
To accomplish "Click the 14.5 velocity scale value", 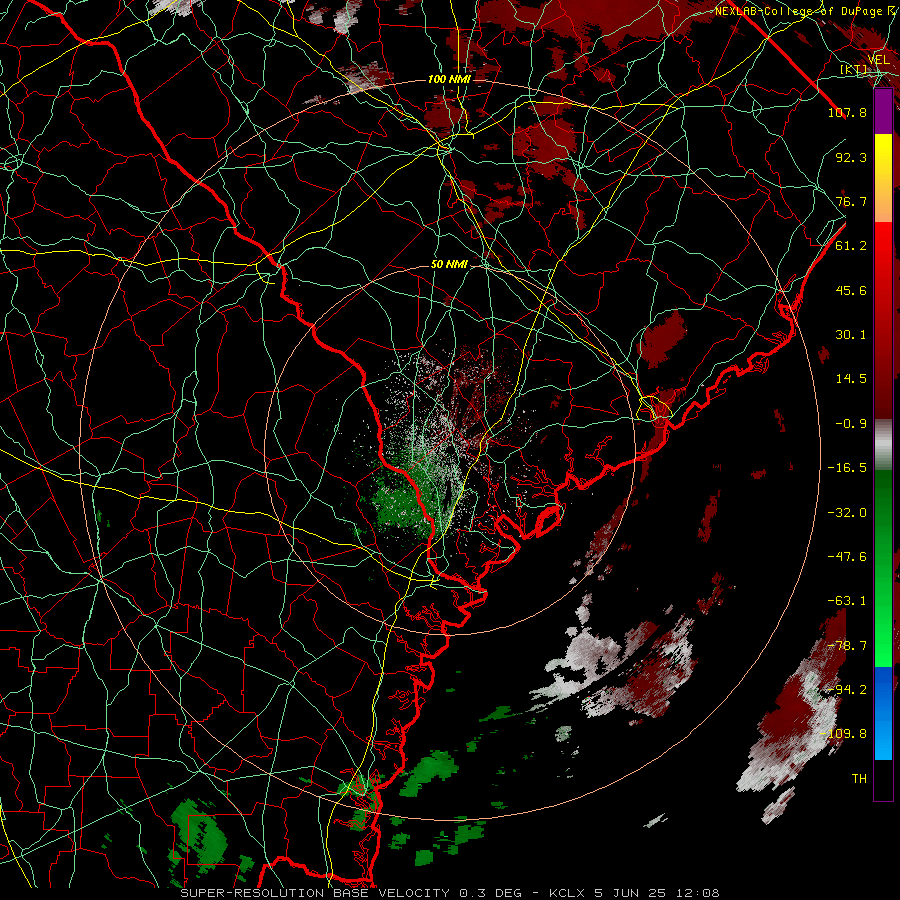I will (x=851, y=379).
